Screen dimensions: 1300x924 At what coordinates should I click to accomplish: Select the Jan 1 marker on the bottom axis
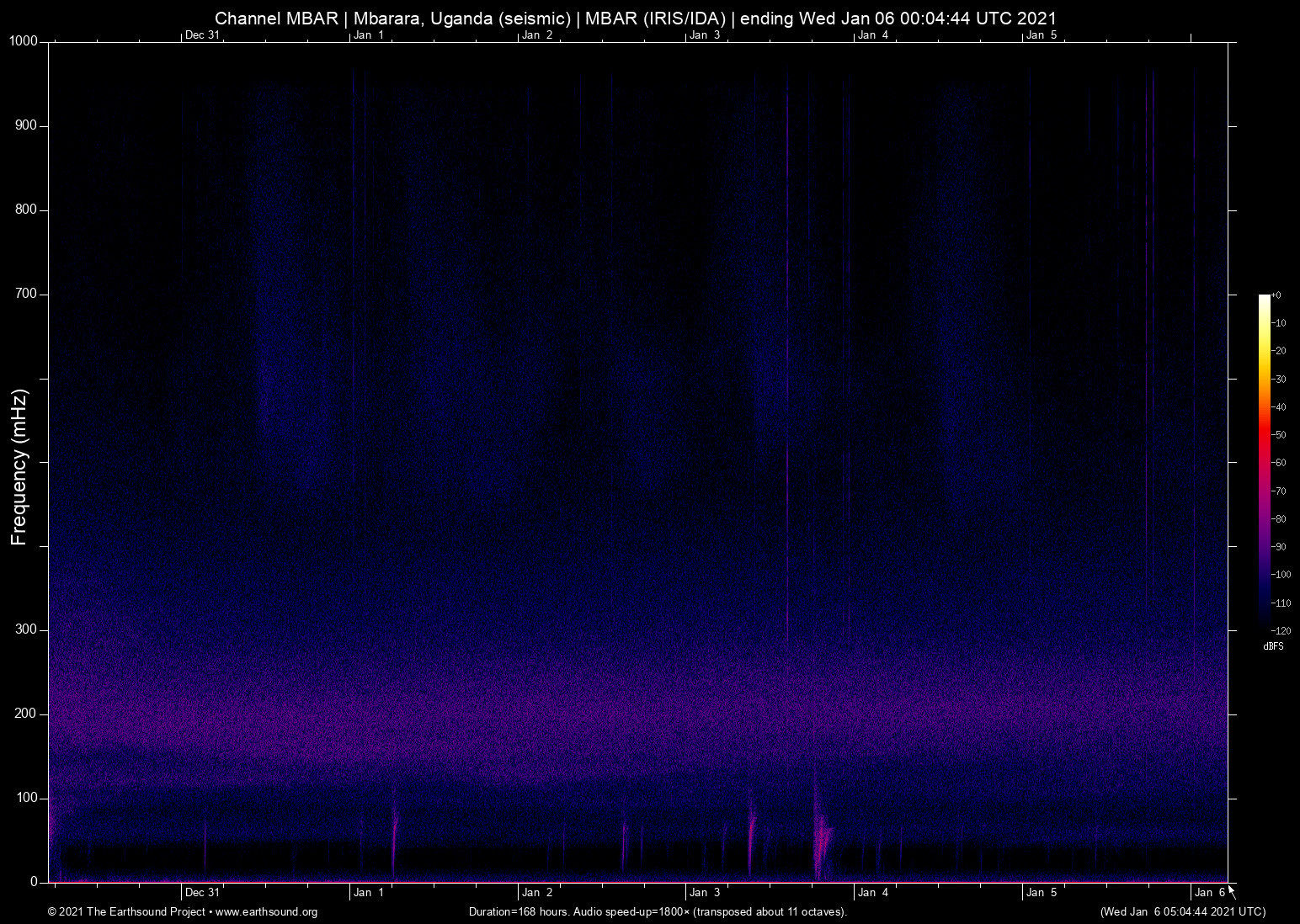click(370, 892)
